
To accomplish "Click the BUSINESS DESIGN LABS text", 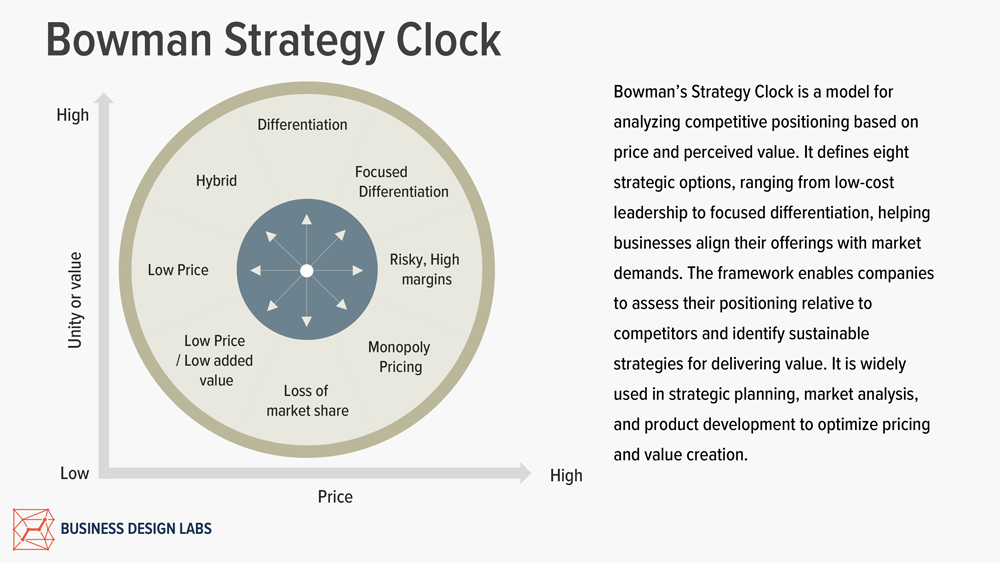I will [x=136, y=529].
